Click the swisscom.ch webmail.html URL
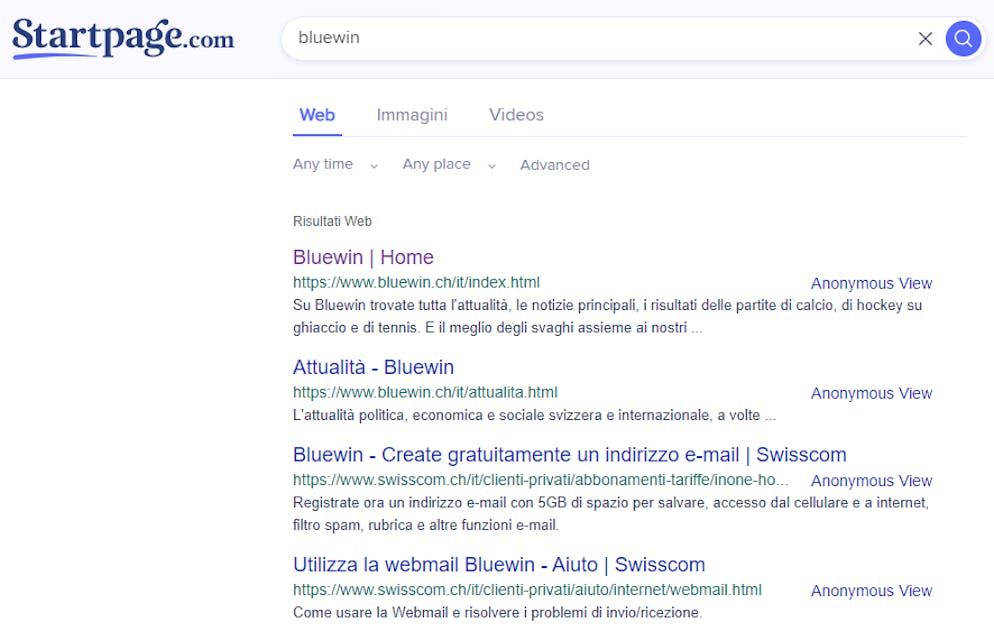The width and height of the screenshot is (994, 631). coord(527,590)
